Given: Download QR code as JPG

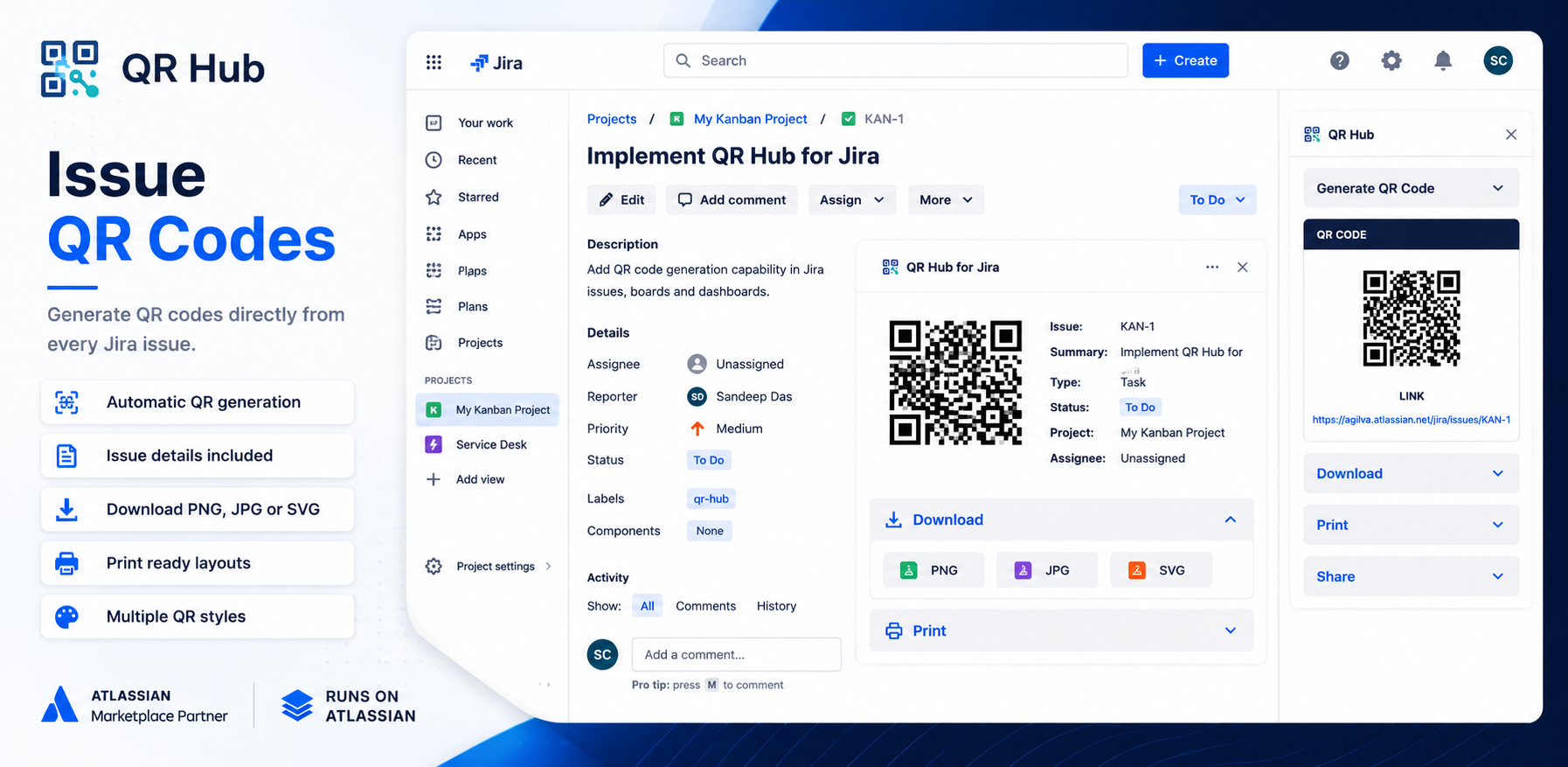Looking at the screenshot, I should coord(1046,570).
